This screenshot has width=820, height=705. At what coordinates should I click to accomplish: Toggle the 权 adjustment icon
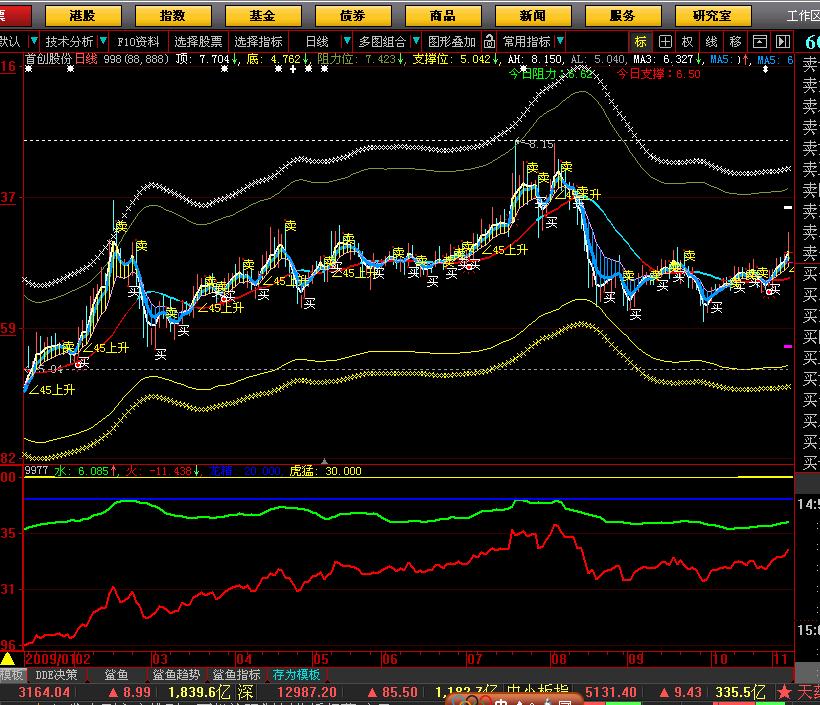(x=688, y=41)
